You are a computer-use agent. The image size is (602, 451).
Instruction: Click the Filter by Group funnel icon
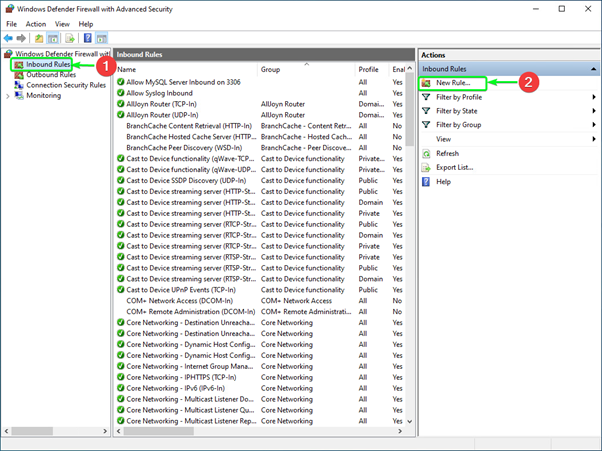coord(426,125)
